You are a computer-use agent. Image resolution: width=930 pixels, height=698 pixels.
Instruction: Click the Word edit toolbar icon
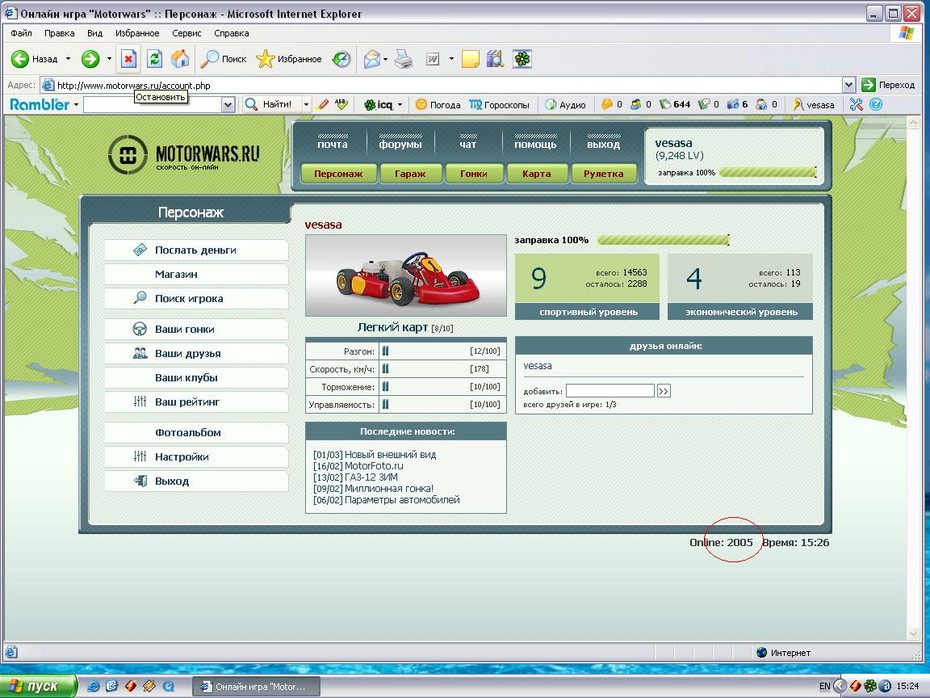(x=433, y=59)
